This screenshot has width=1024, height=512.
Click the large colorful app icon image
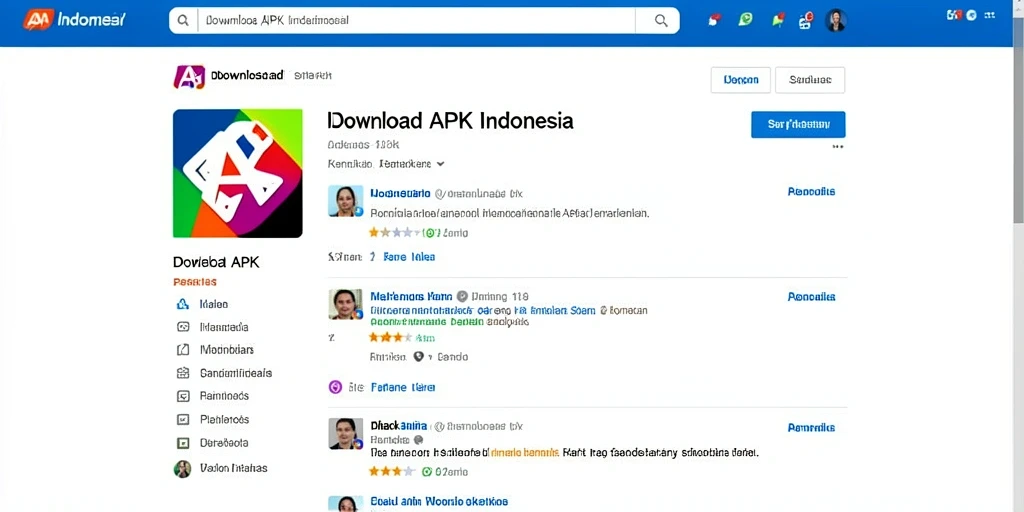click(238, 173)
